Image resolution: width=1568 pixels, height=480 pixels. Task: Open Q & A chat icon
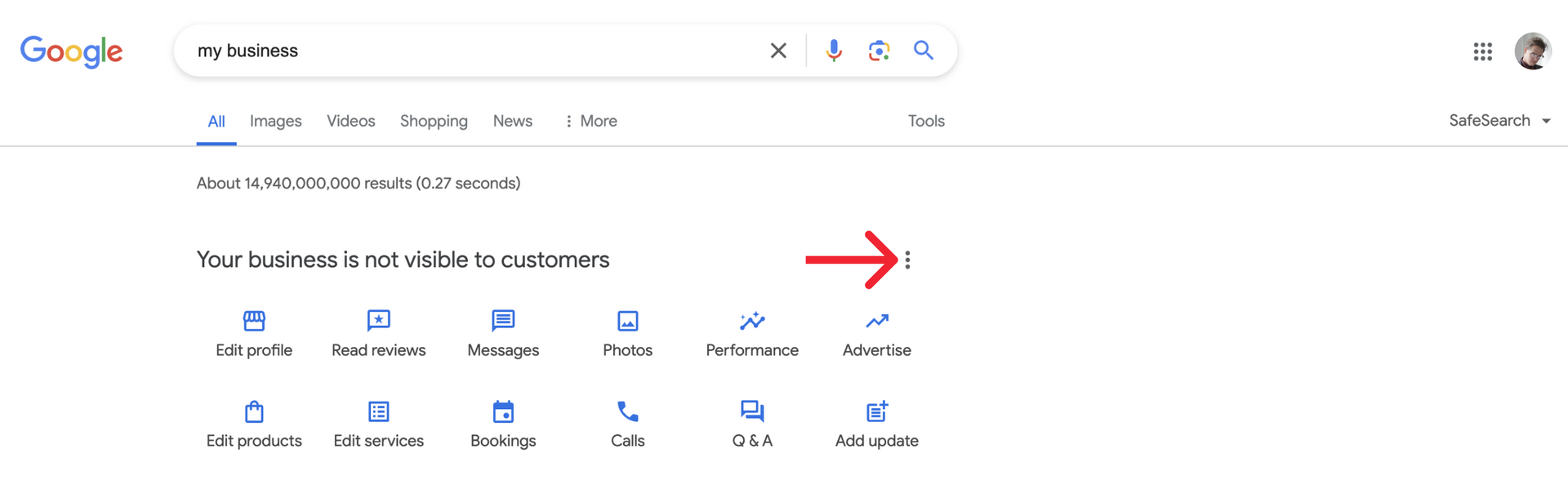(752, 411)
